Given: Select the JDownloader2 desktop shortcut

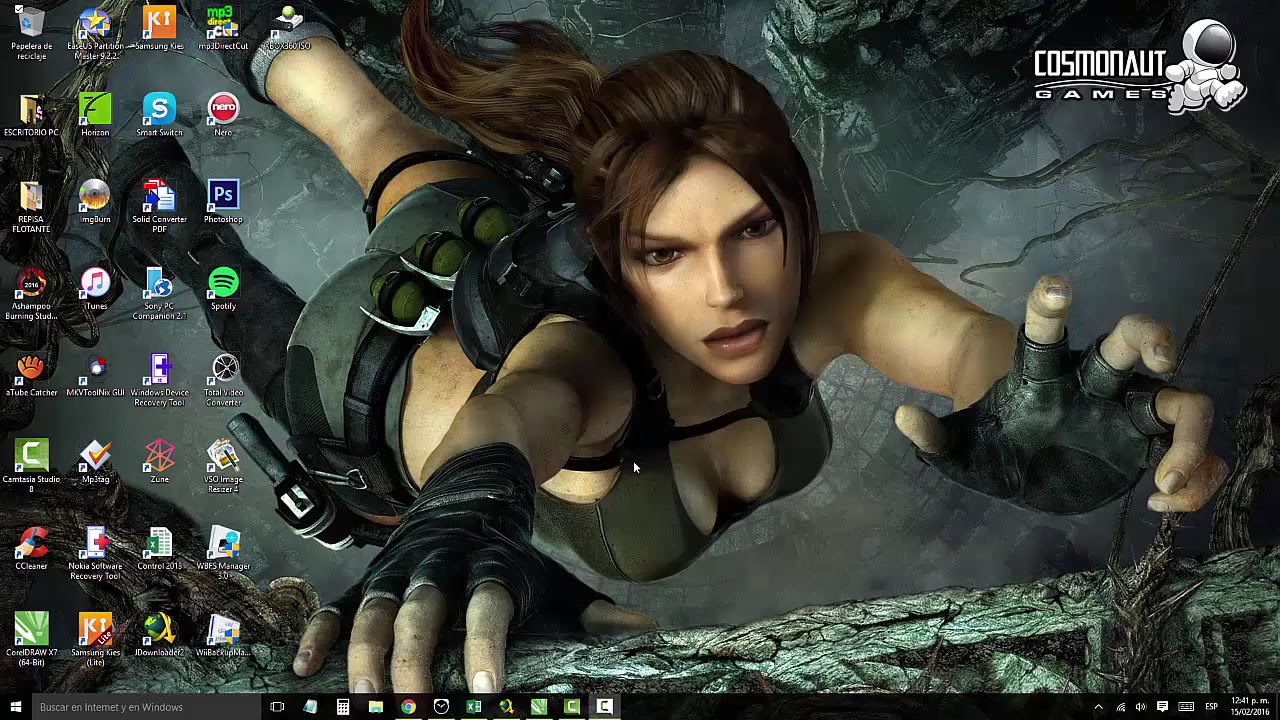Looking at the screenshot, I should 159,635.
